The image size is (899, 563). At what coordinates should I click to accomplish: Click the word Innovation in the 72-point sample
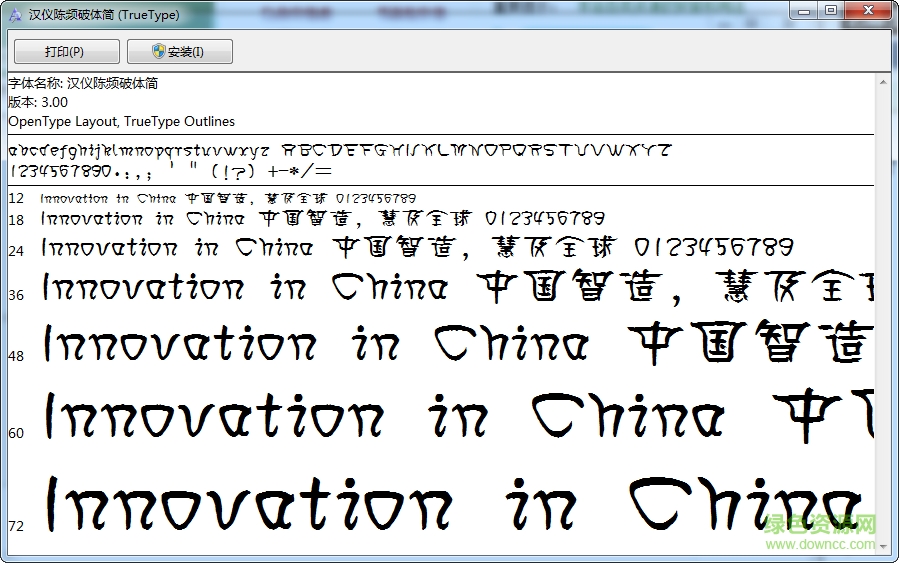tap(249, 505)
